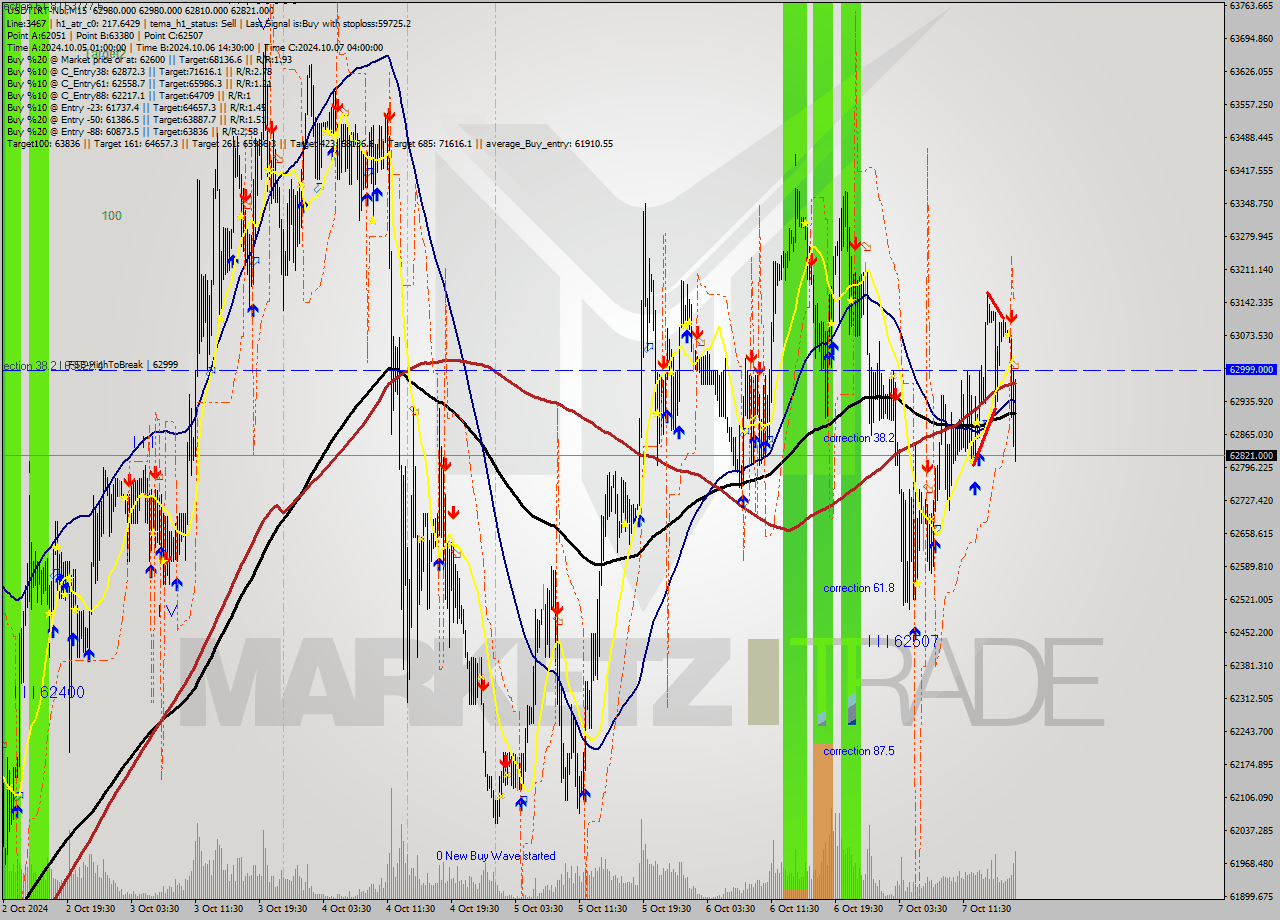Viewport: 1280px width, 920px height.
Task: Click the '7 Oct 11:30' time axis label
Action: pos(986,909)
